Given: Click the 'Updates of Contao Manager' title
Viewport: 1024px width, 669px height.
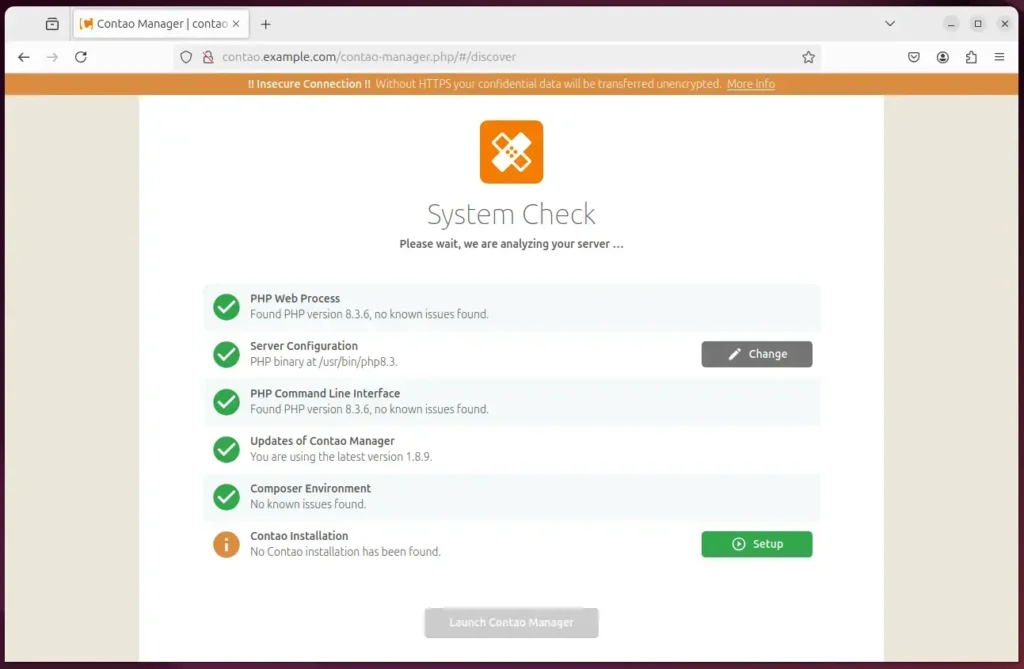Looking at the screenshot, I should point(322,441).
